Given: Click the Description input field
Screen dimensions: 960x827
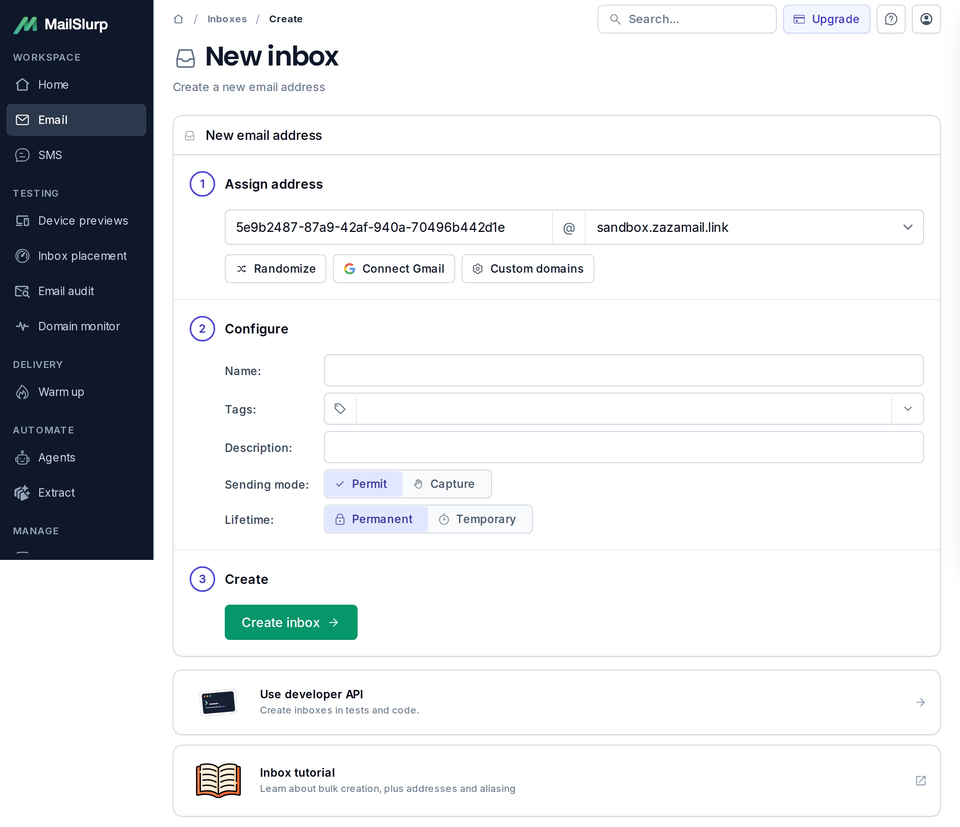Looking at the screenshot, I should [x=623, y=447].
